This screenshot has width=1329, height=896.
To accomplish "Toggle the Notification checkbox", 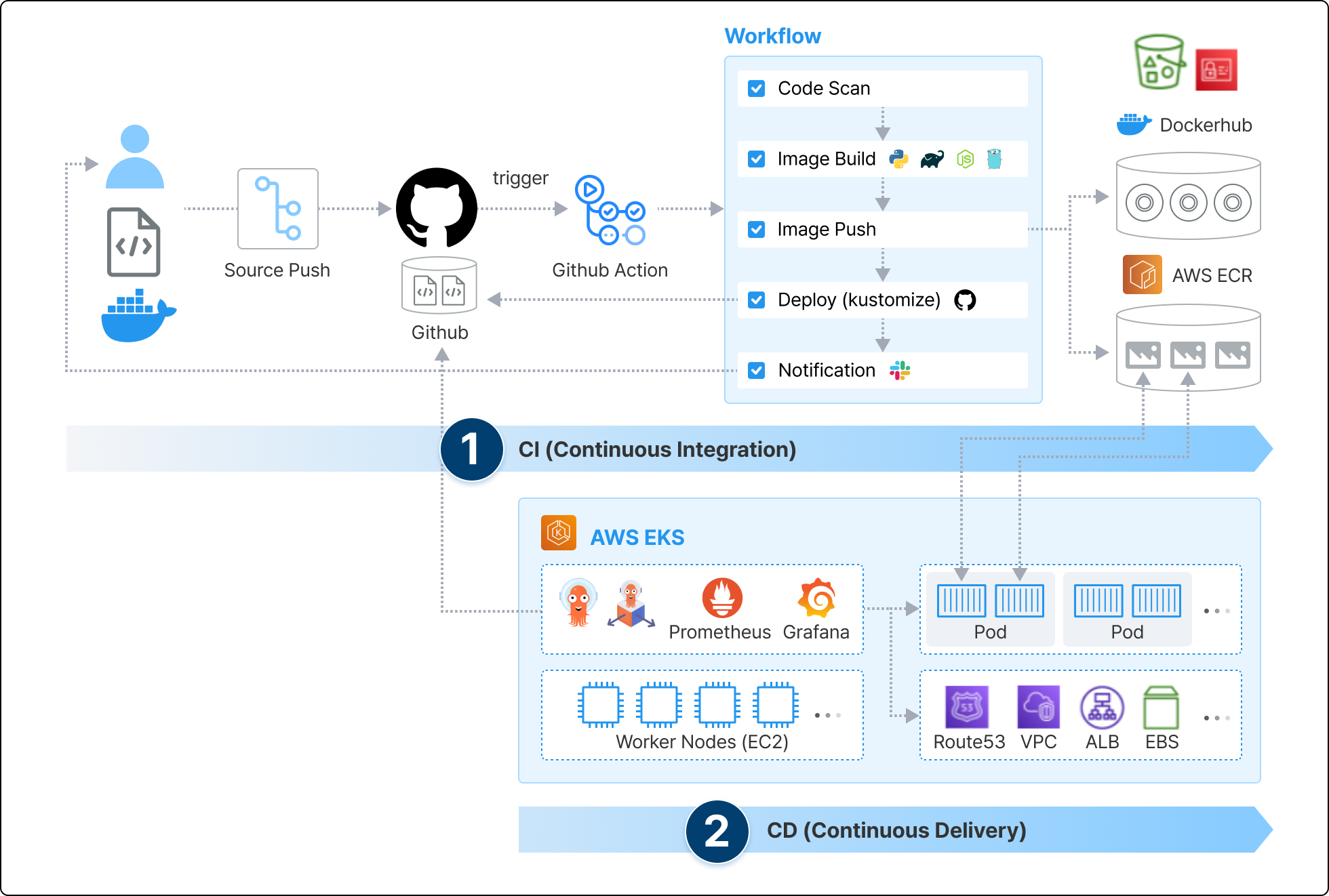I will pos(757,371).
